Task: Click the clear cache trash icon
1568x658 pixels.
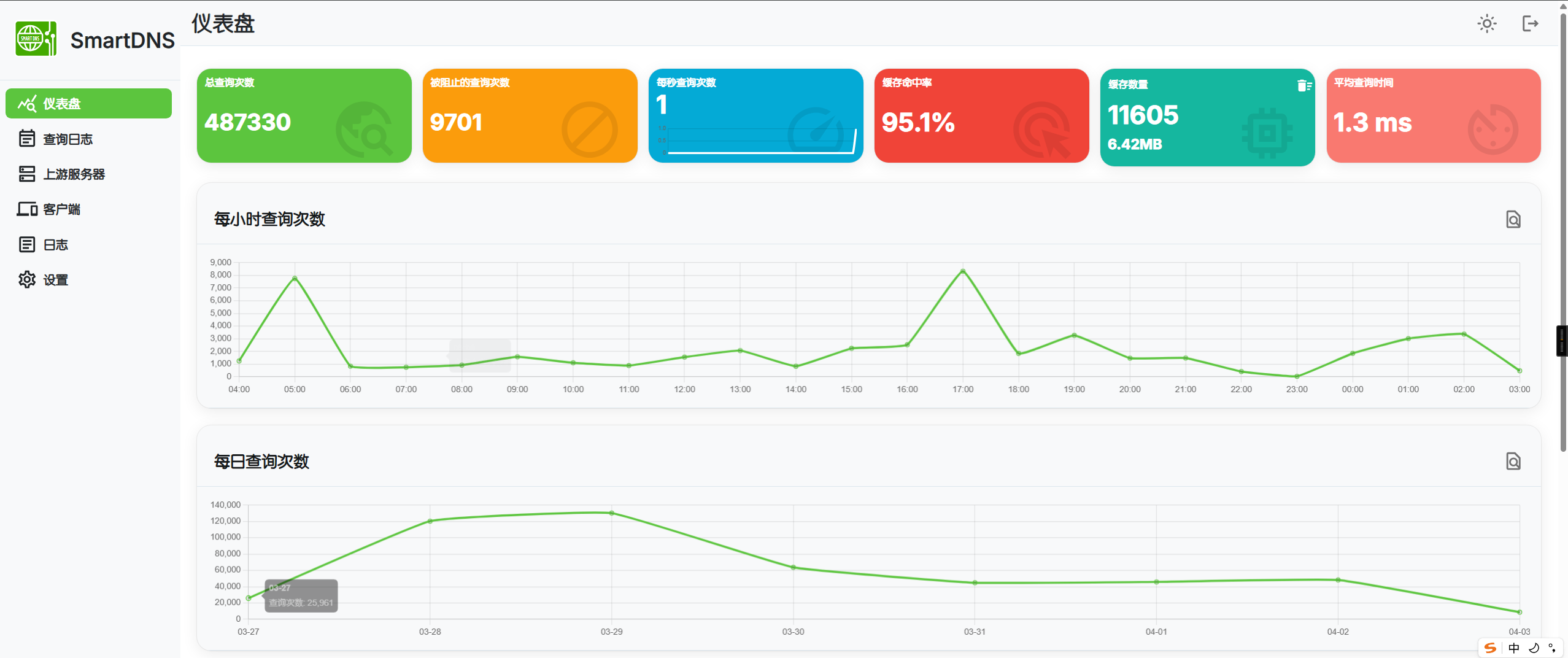Action: pyautogui.click(x=1303, y=86)
